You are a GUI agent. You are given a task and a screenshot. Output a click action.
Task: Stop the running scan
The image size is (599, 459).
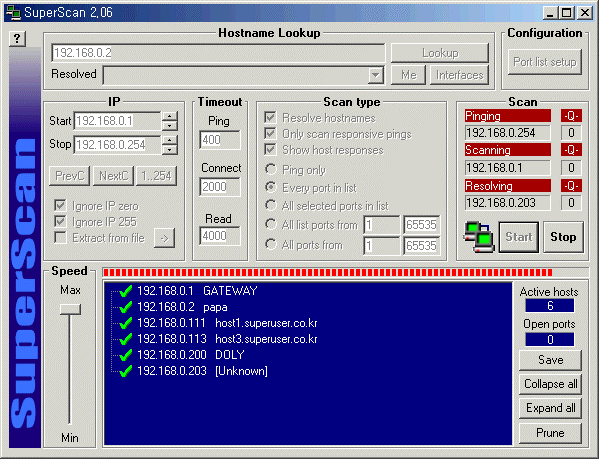(x=563, y=237)
